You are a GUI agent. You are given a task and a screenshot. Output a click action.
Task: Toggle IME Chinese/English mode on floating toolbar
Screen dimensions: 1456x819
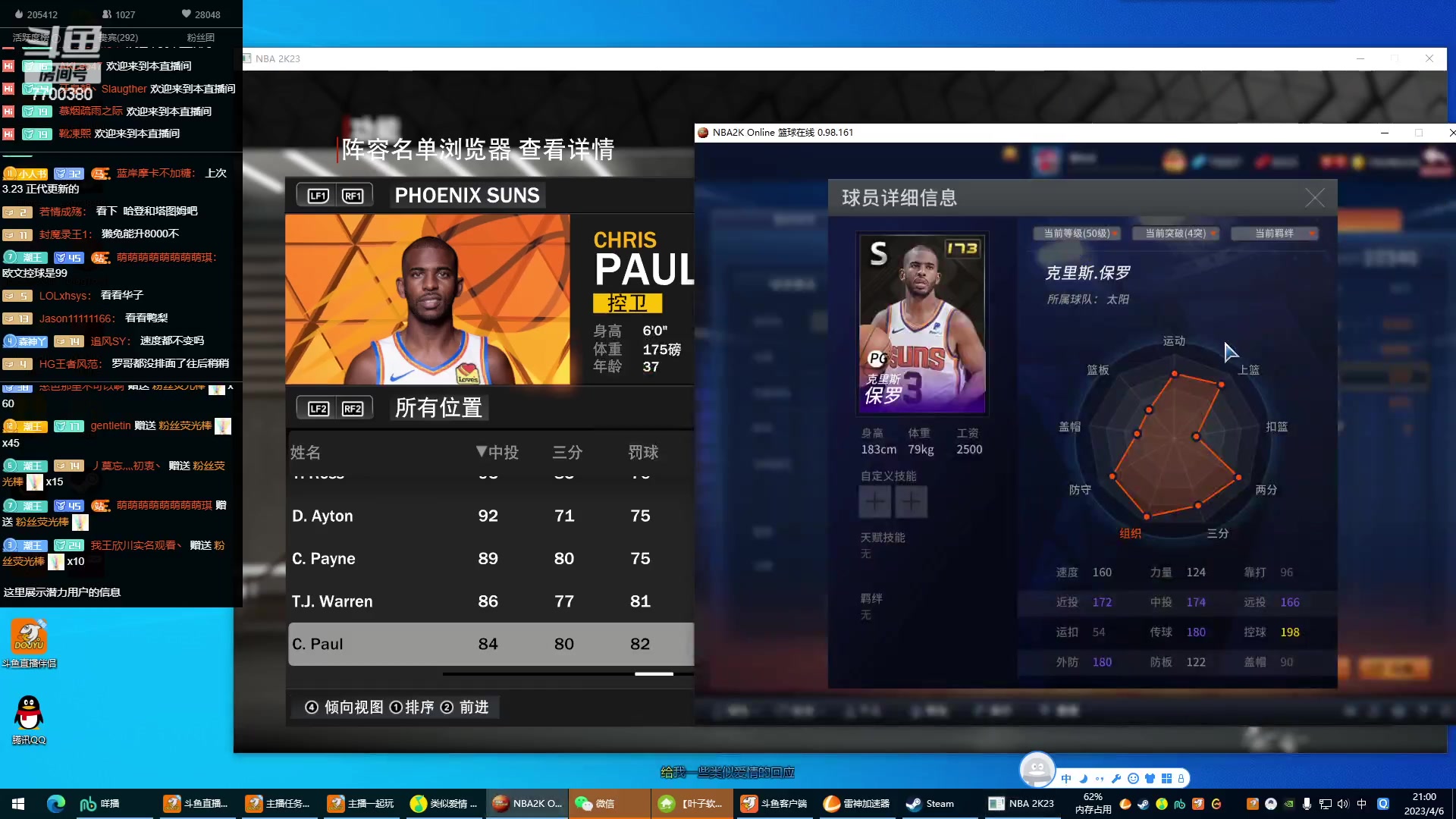pyautogui.click(x=1066, y=779)
